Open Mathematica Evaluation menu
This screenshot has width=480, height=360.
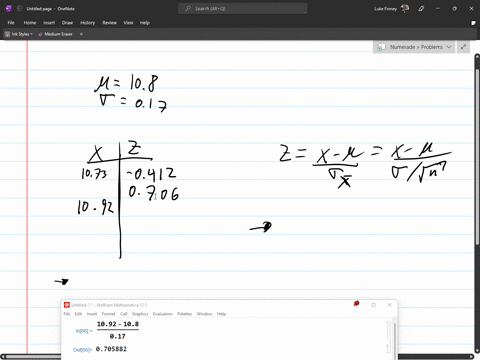[x=163, y=314]
